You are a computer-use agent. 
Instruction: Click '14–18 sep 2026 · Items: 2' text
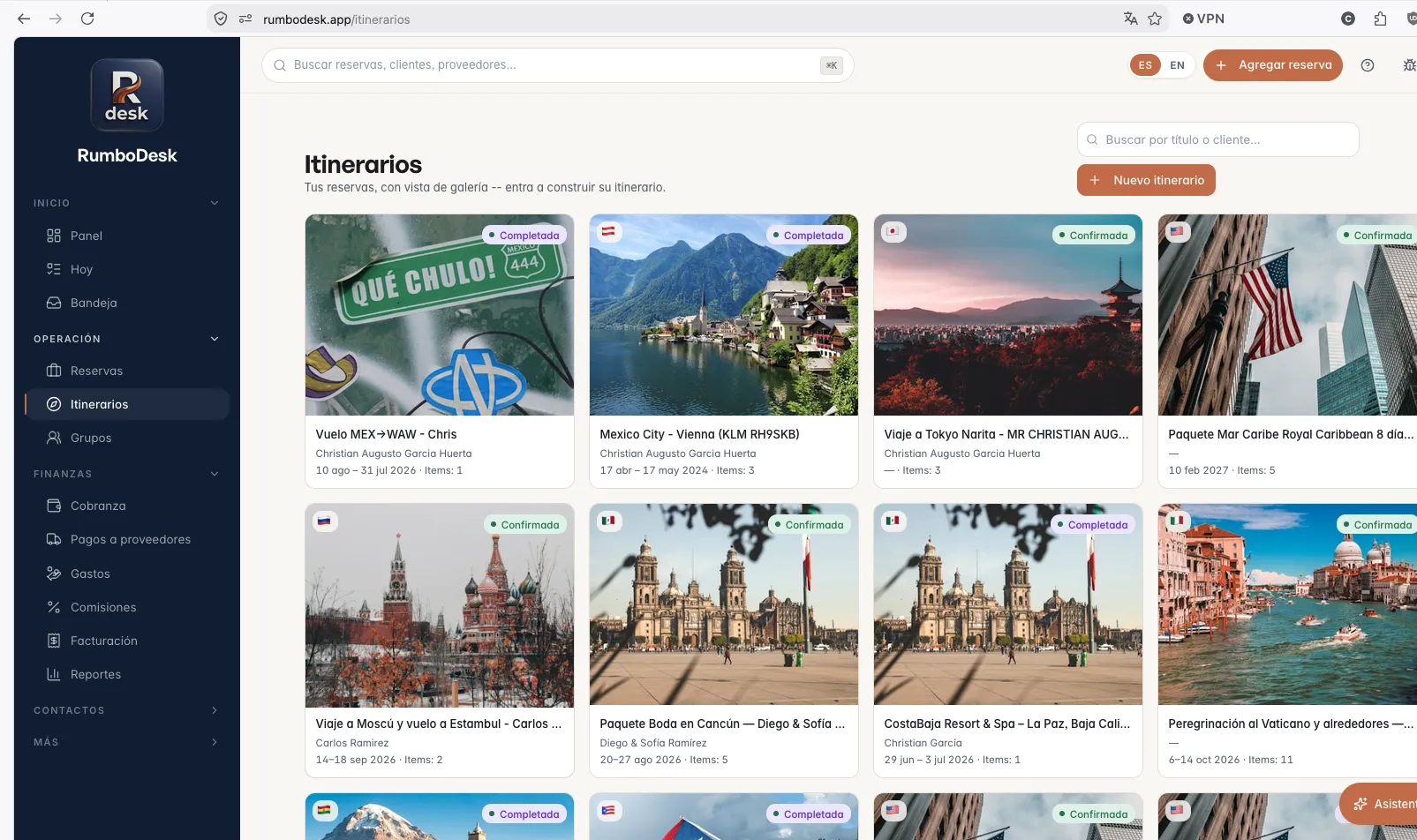(380, 760)
